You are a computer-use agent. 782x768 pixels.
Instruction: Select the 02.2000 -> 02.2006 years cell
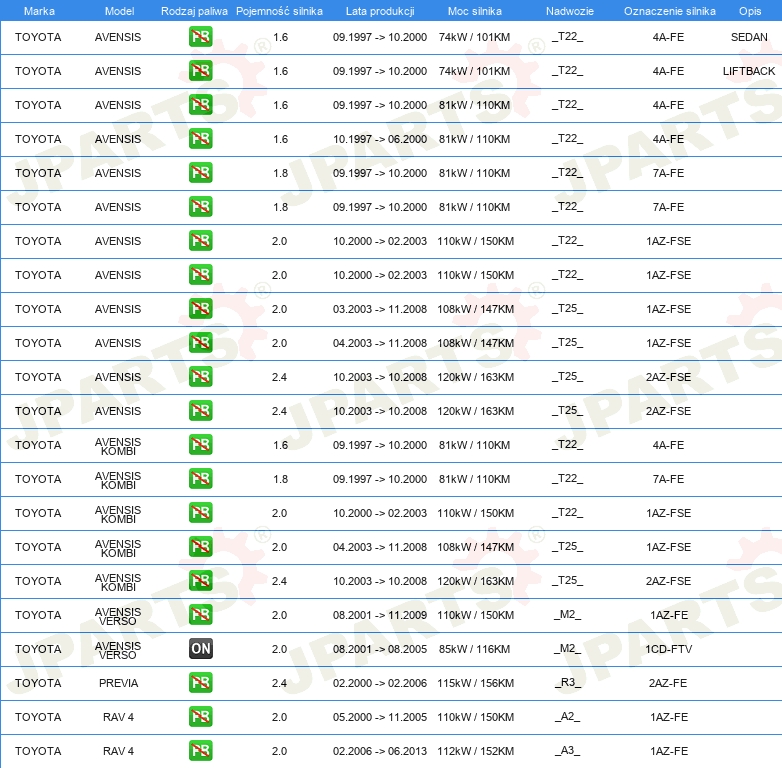coord(380,683)
